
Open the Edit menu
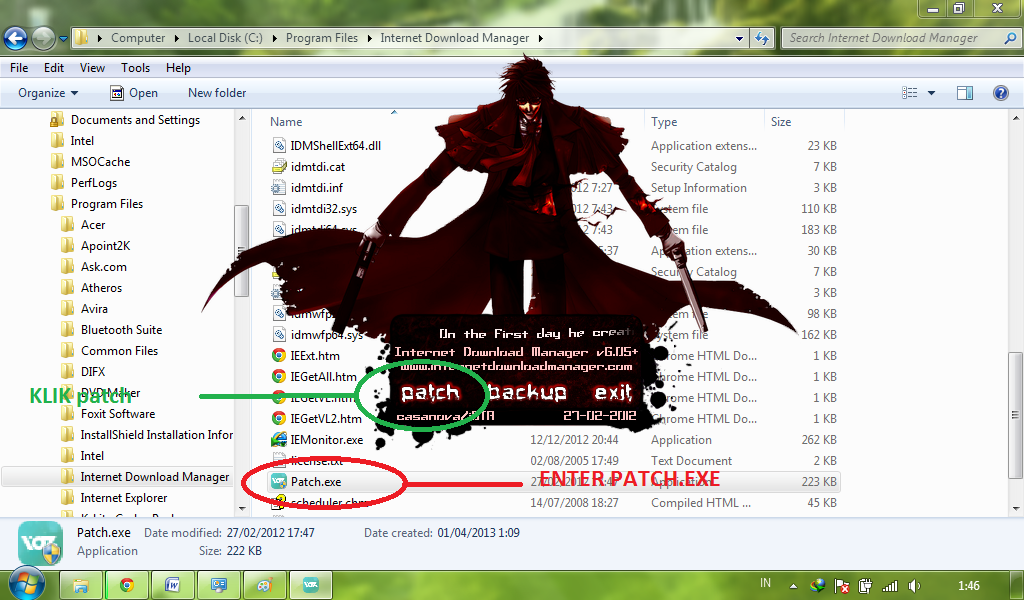coord(54,68)
